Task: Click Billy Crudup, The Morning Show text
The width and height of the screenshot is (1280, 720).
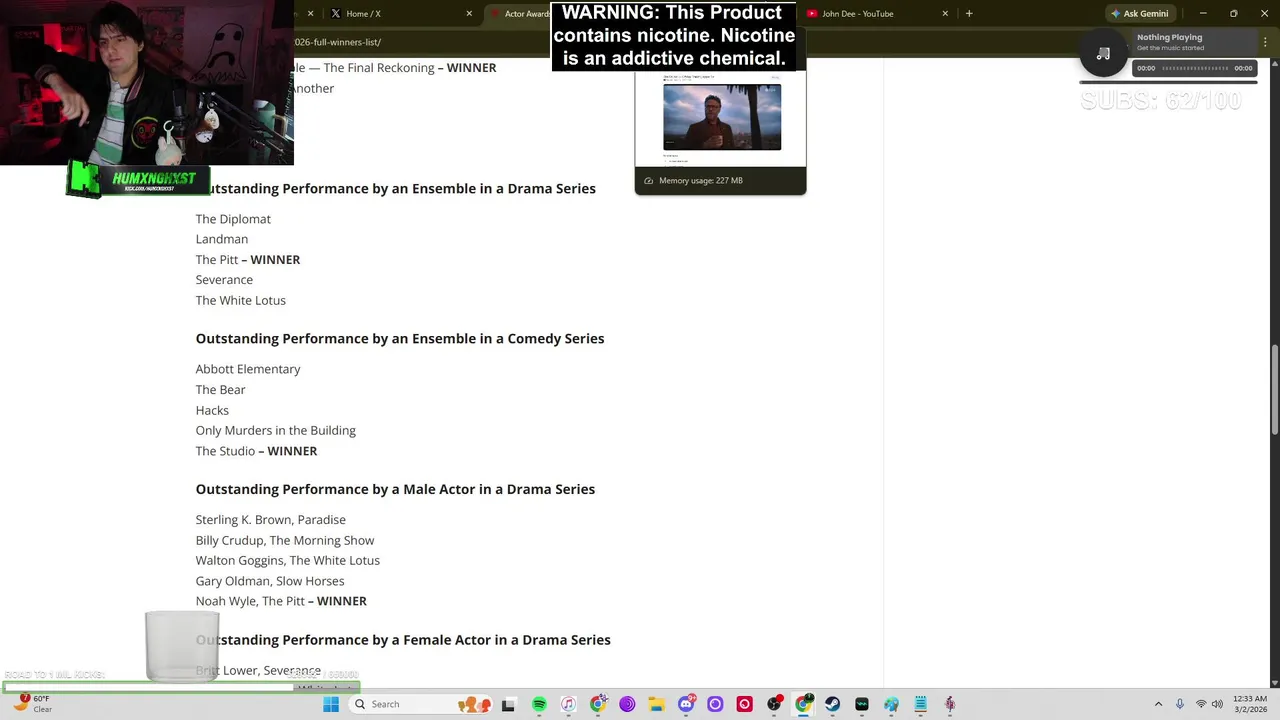Action: pos(285,540)
